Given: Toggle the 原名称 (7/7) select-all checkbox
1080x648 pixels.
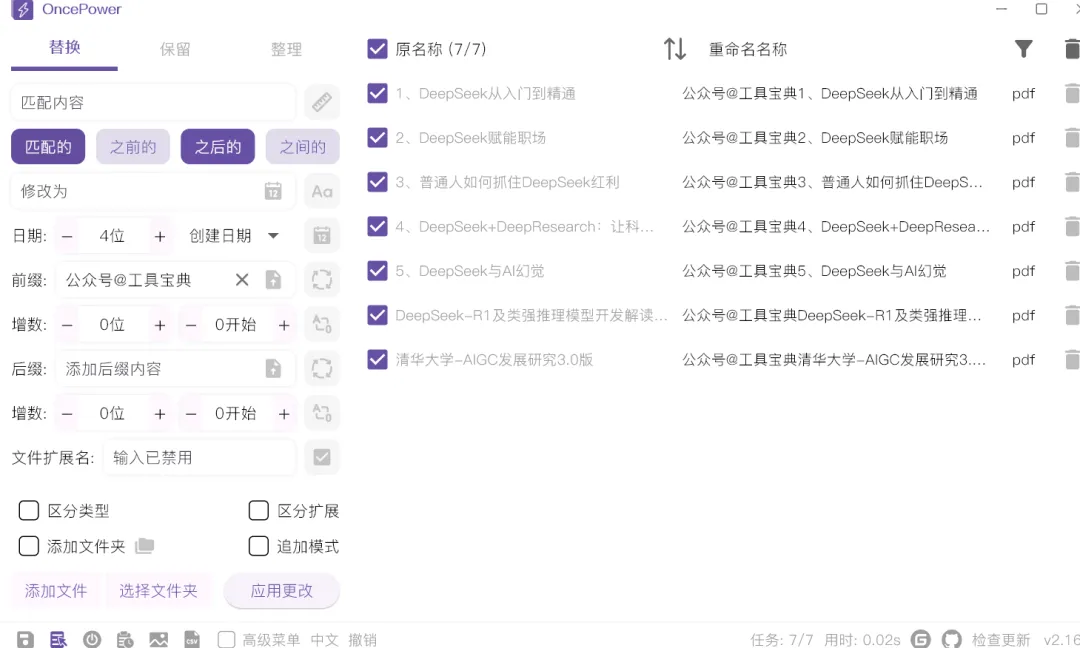Looking at the screenshot, I should point(377,49).
